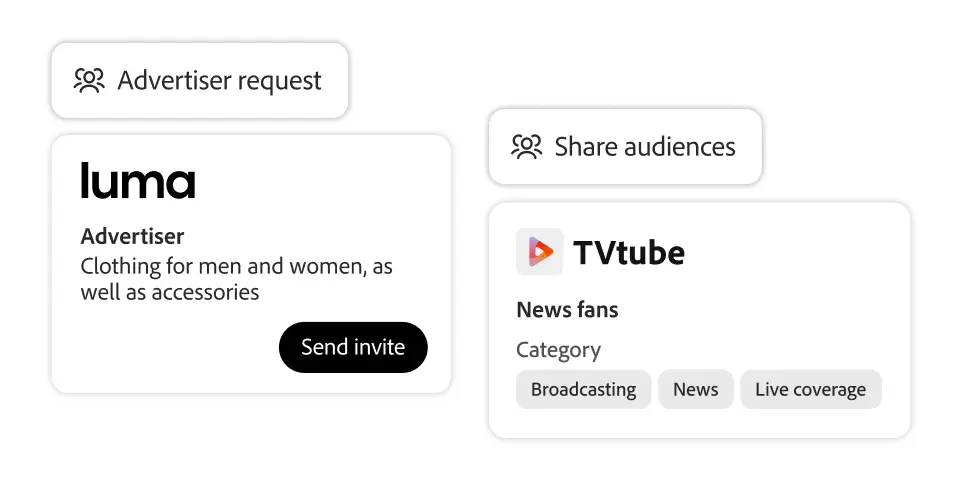Image resolution: width=962 pixels, height=481 pixels.
Task: Click blank area right of News fans
Action: tap(760, 310)
